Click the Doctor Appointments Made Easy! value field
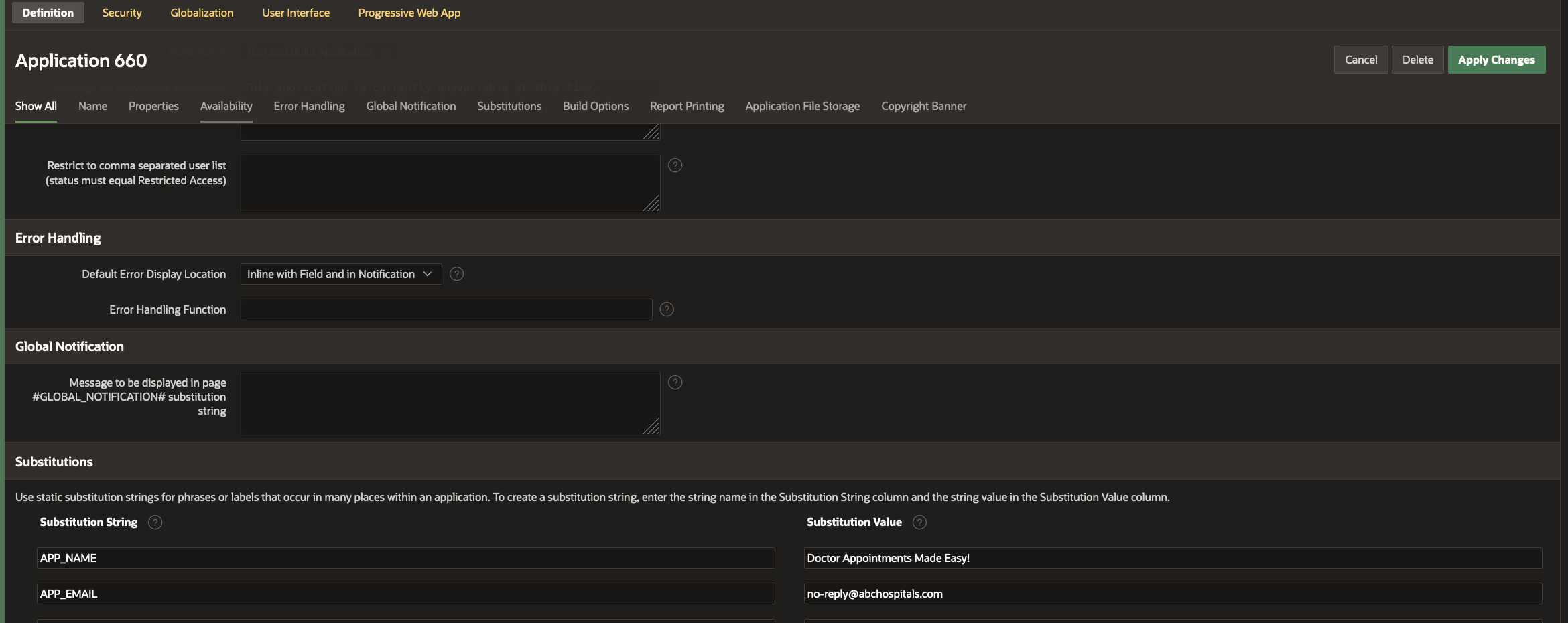 point(1173,558)
